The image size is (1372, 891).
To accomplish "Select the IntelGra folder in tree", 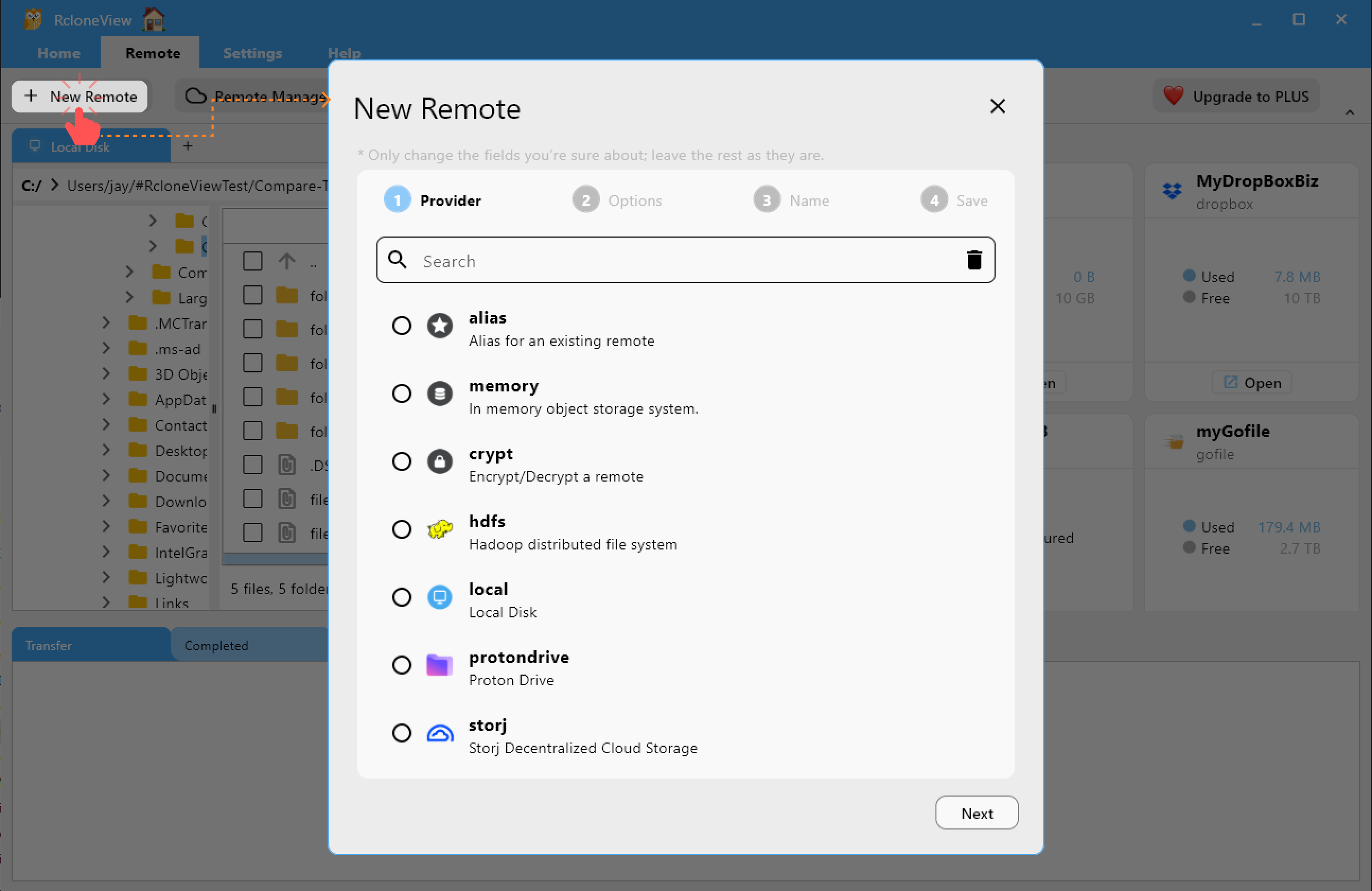I will [180, 553].
